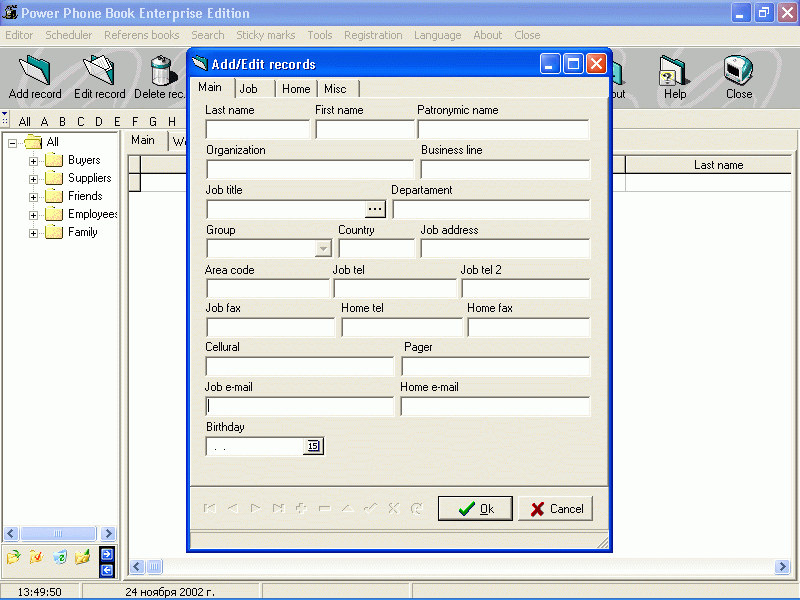Expand the Buyers folder in the tree
Viewport: 800px width, 600px height.
[x=31, y=159]
